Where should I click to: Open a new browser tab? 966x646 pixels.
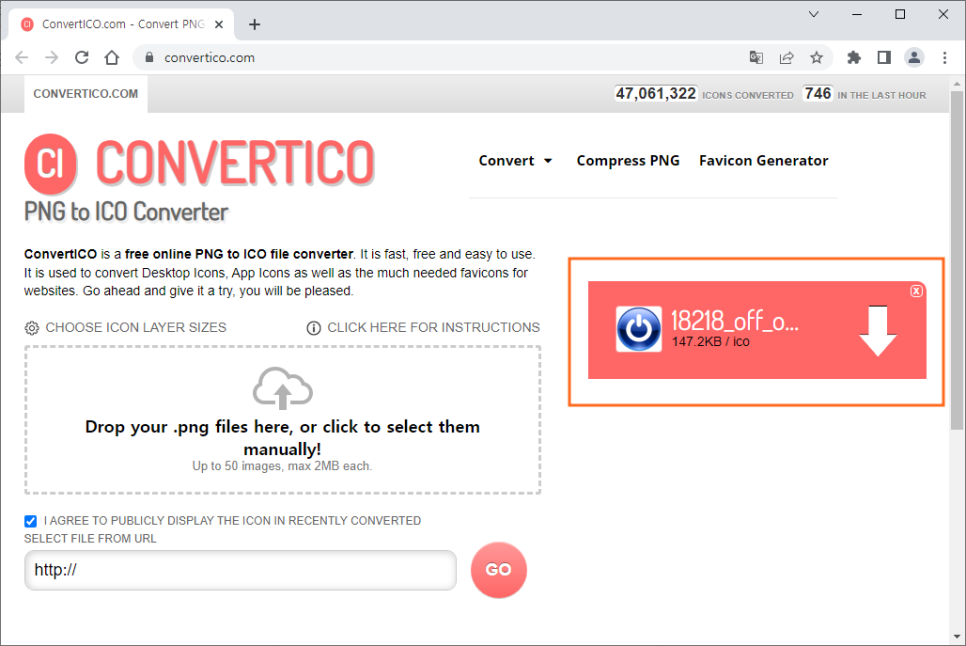254,25
